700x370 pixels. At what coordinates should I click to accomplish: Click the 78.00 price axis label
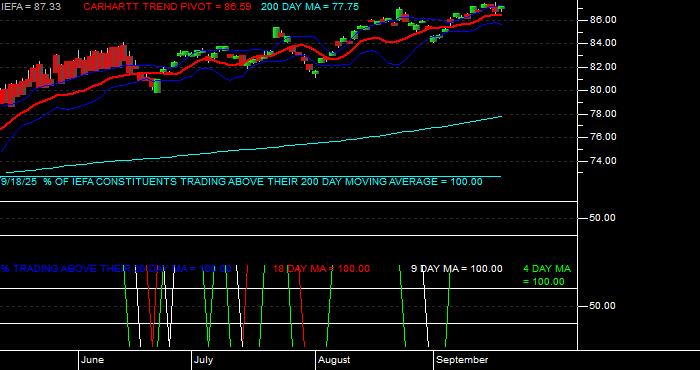tap(603, 113)
